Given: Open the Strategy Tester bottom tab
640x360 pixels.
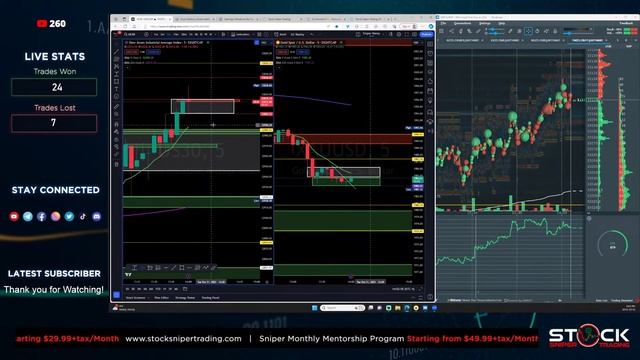Looking at the screenshot, I should click(x=185, y=298).
